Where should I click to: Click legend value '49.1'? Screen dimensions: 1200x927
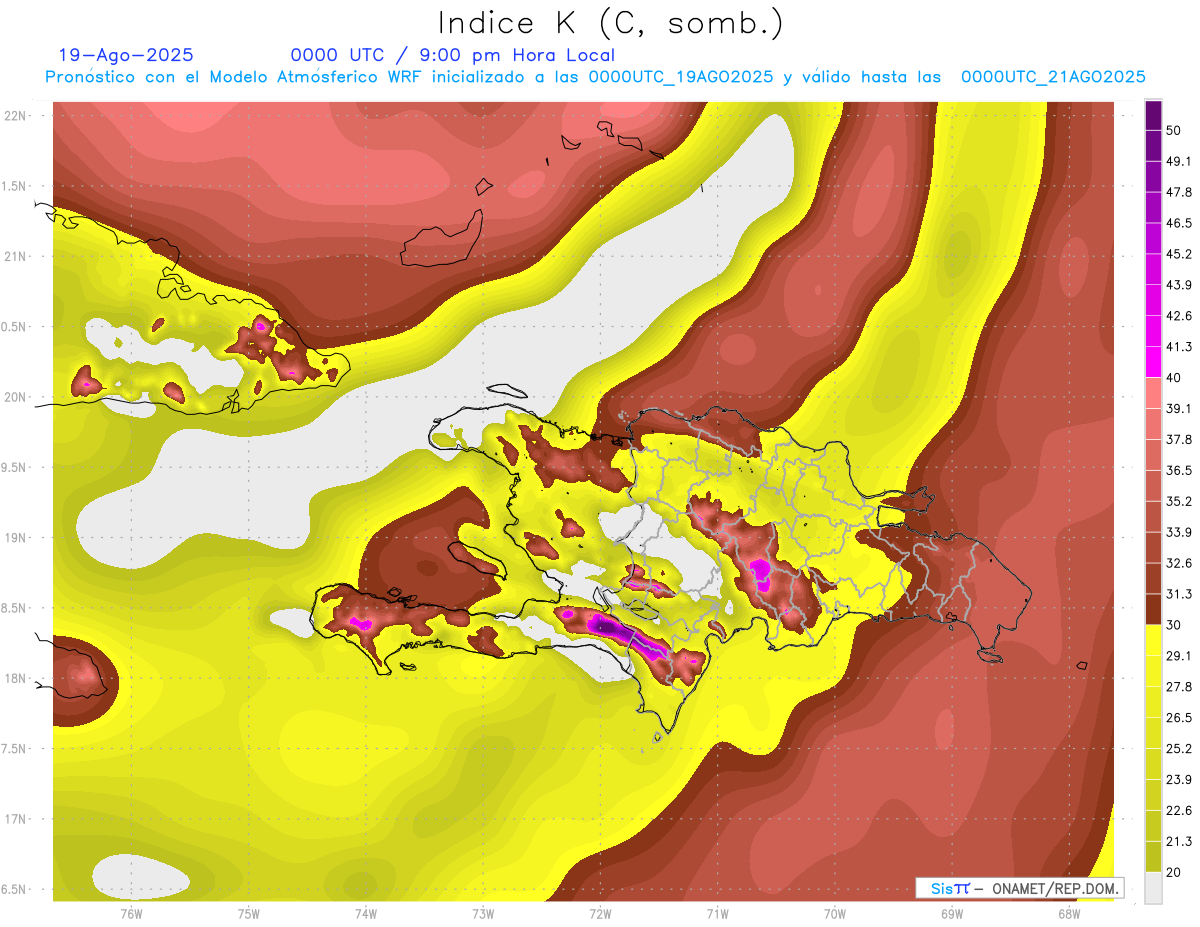tap(1179, 161)
